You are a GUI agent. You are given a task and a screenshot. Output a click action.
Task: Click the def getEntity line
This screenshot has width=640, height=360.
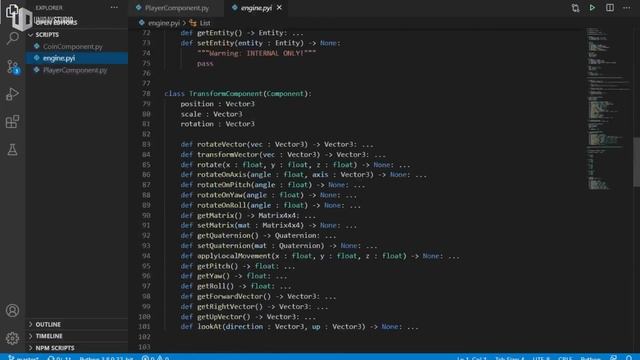(x=242, y=33)
